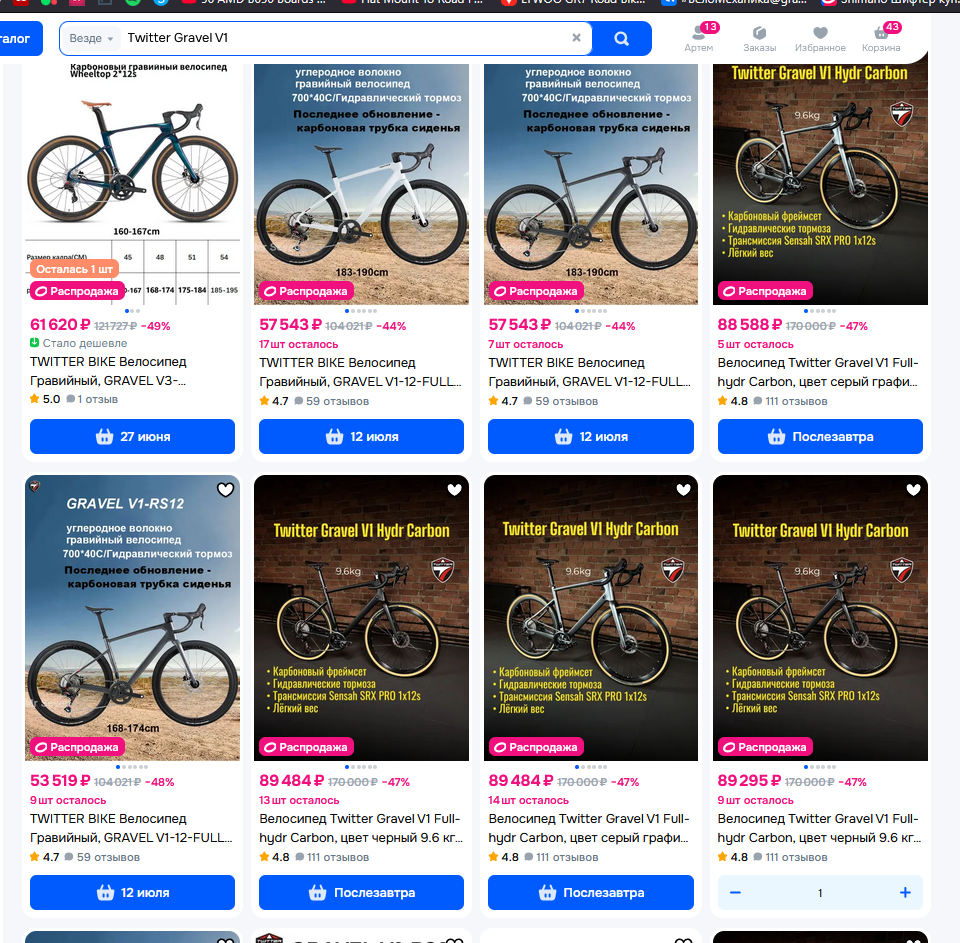
Task: Decrease quantity with the minus button
Action: [x=735, y=893]
